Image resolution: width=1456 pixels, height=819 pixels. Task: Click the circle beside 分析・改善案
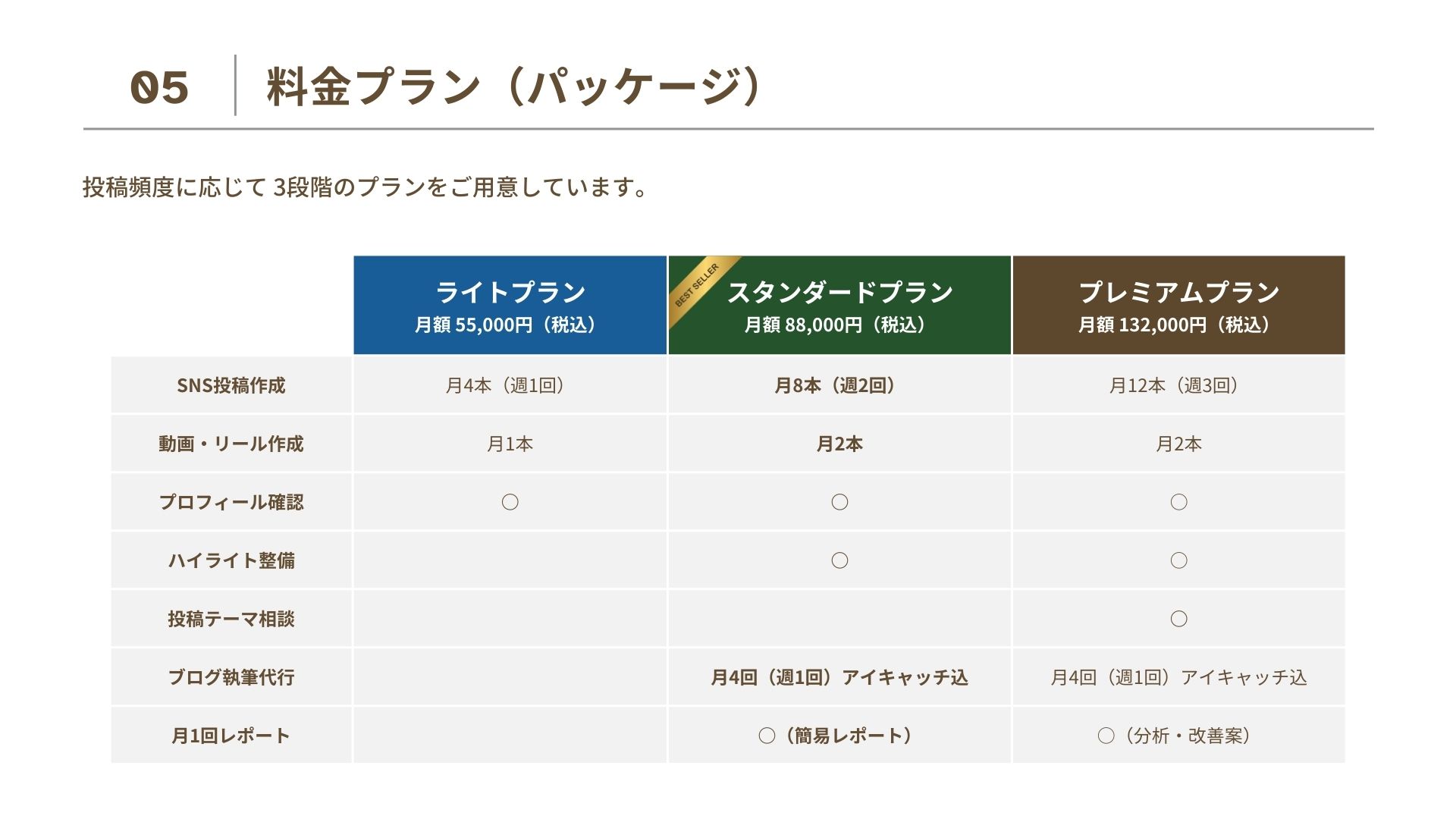(1106, 736)
